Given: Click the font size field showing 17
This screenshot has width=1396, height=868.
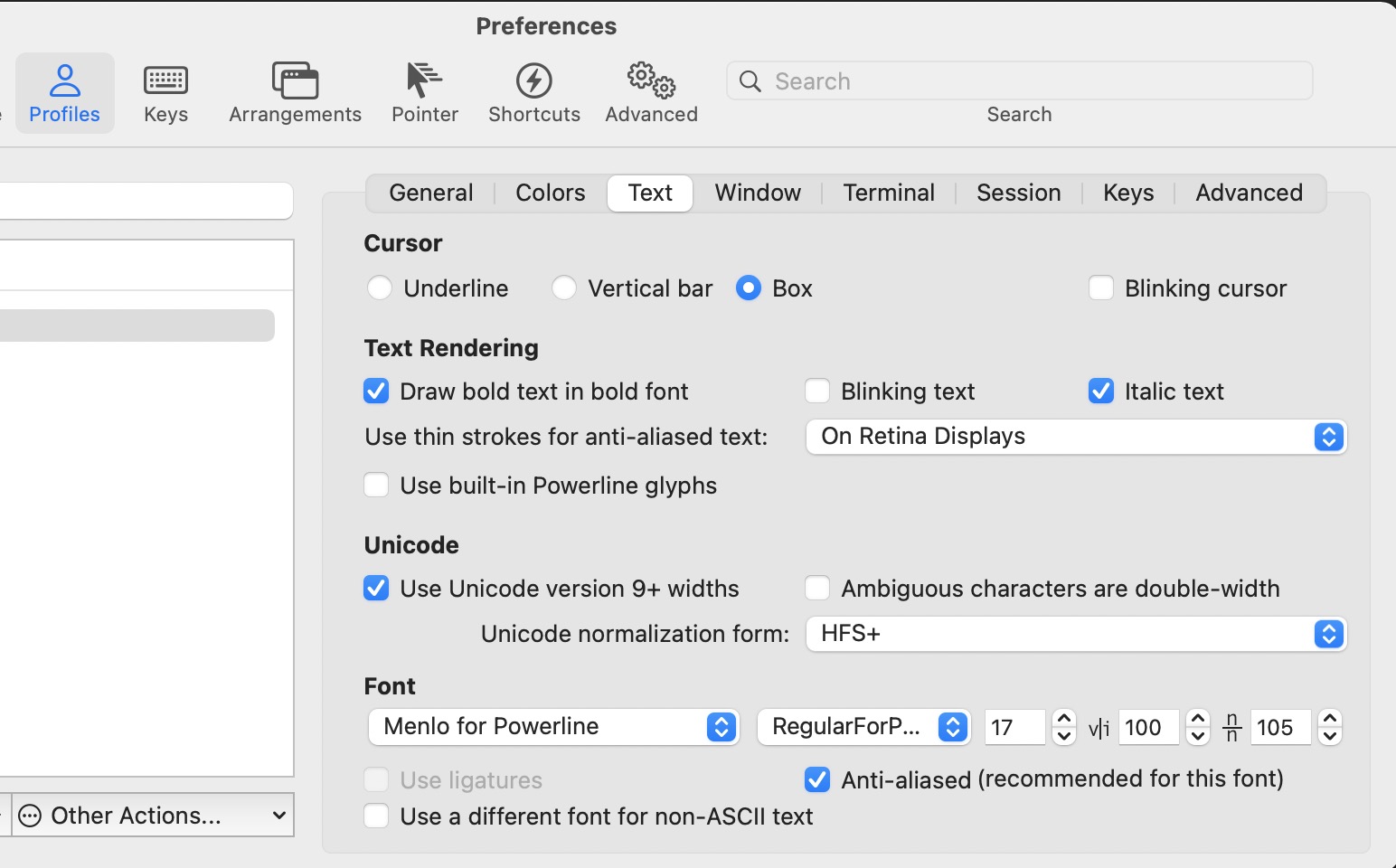Looking at the screenshot, I should 1014,727.
